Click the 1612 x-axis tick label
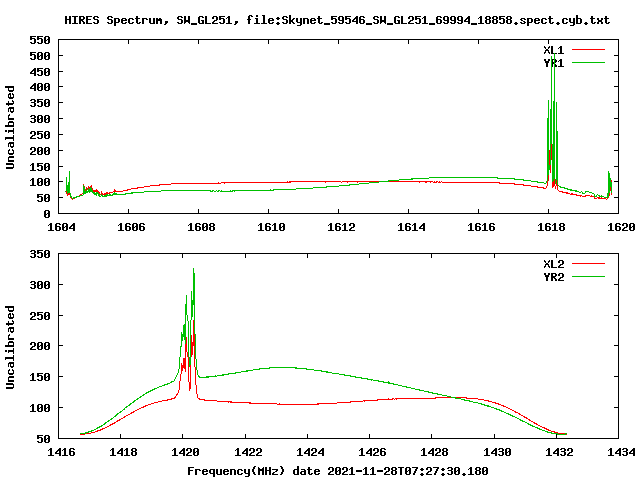The width and height of the screenshot is (640, 480). [341, 227]
